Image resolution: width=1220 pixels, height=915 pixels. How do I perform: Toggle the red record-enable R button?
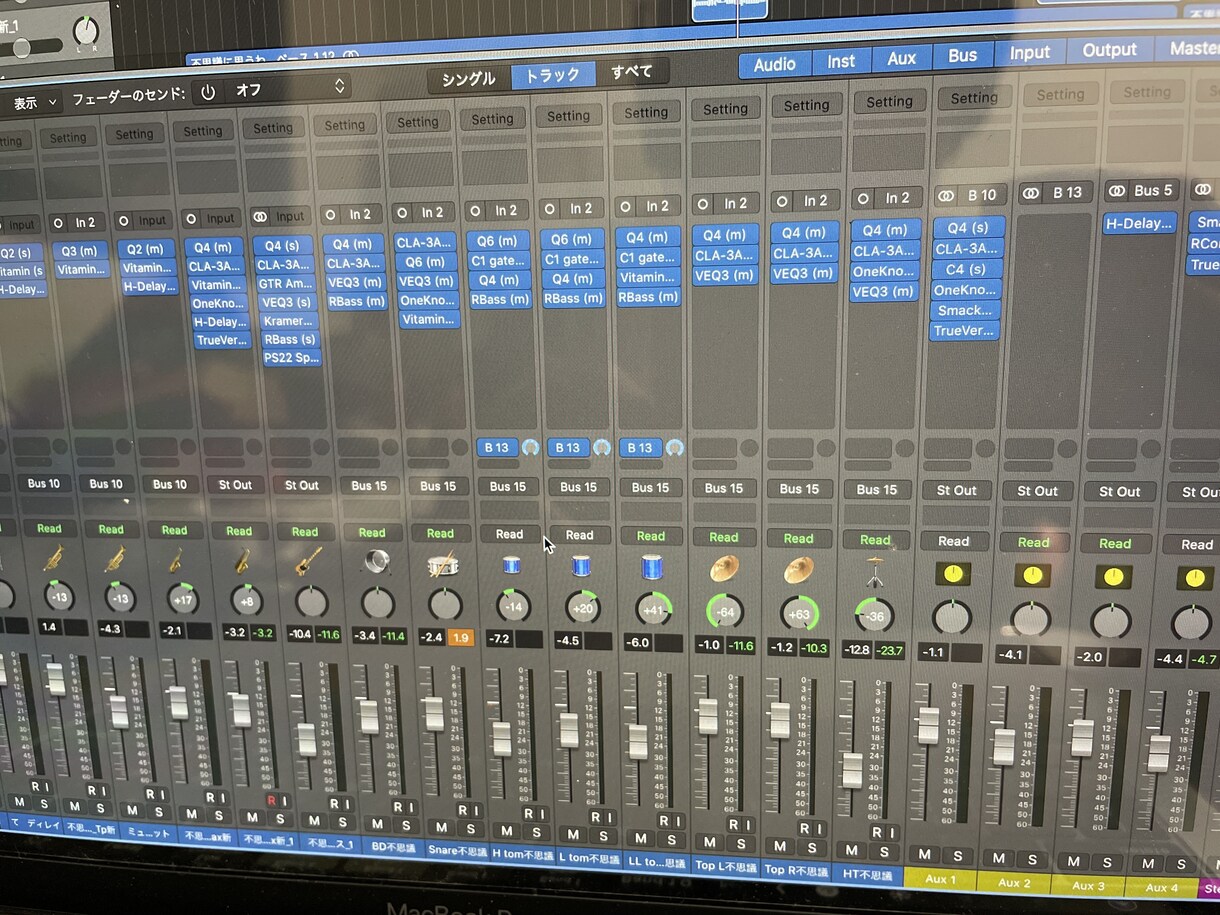coord(269,800)
